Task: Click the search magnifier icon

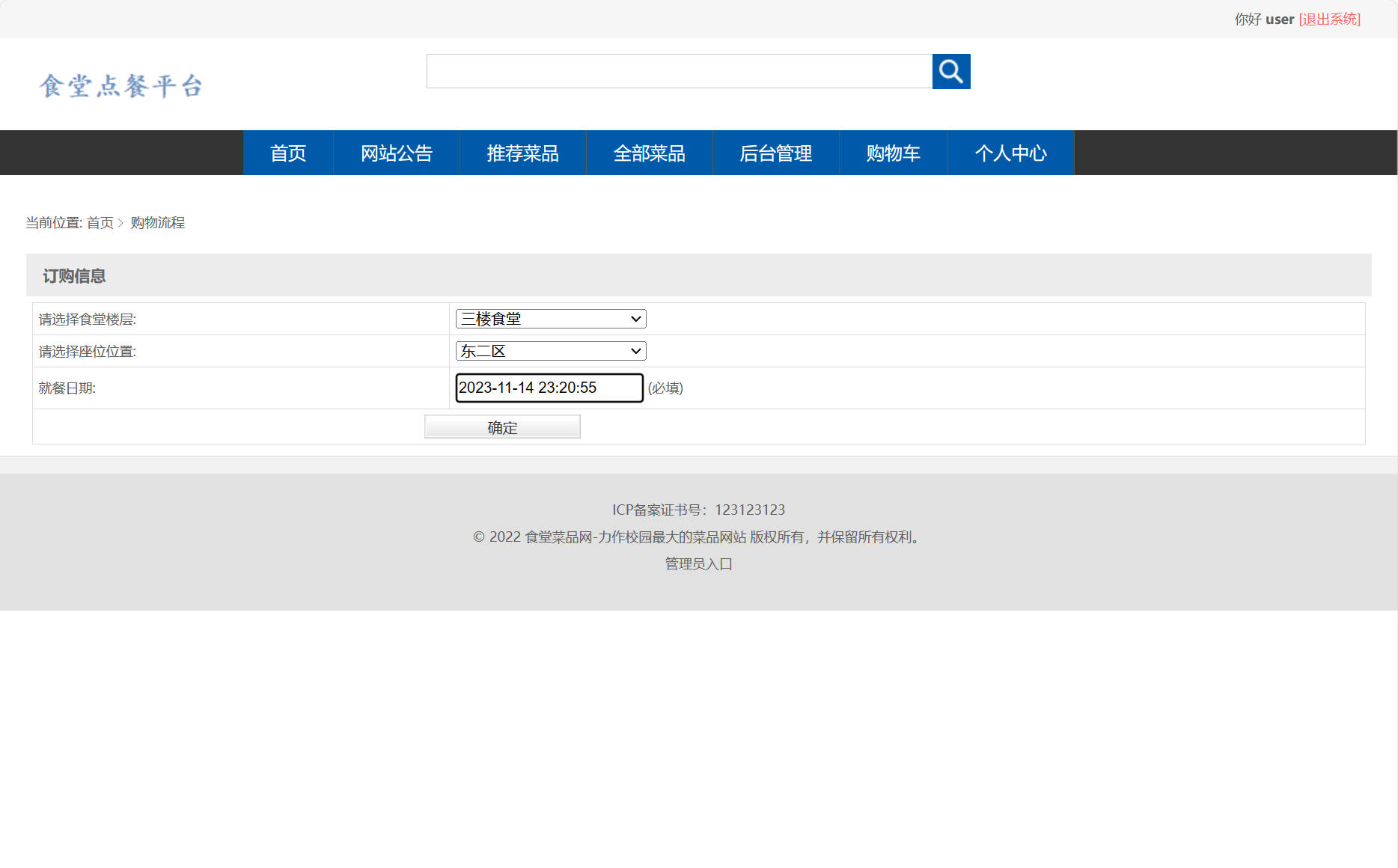Action: point(950,71)
